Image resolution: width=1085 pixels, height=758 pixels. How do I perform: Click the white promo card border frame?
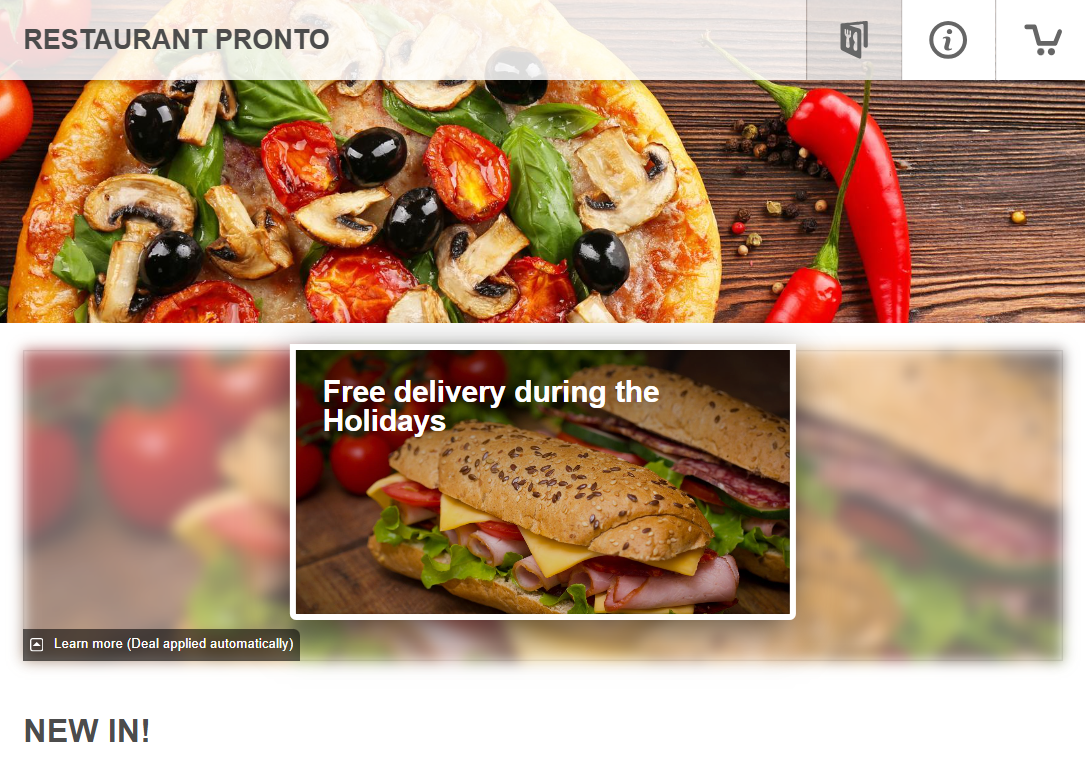[542, 347]
